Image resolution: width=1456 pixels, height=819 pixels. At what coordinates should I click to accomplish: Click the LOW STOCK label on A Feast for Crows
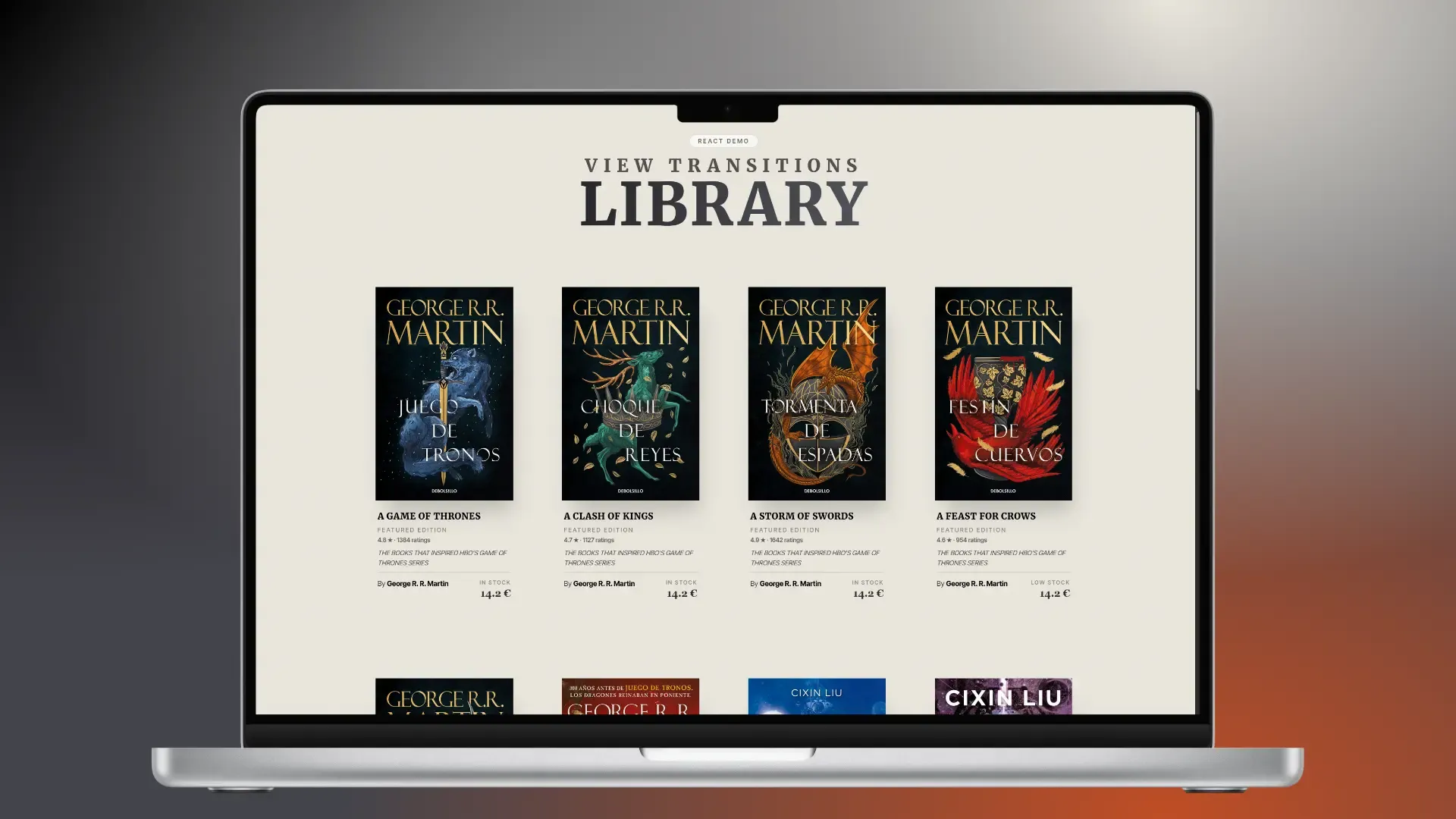[x=1050, y=582]
